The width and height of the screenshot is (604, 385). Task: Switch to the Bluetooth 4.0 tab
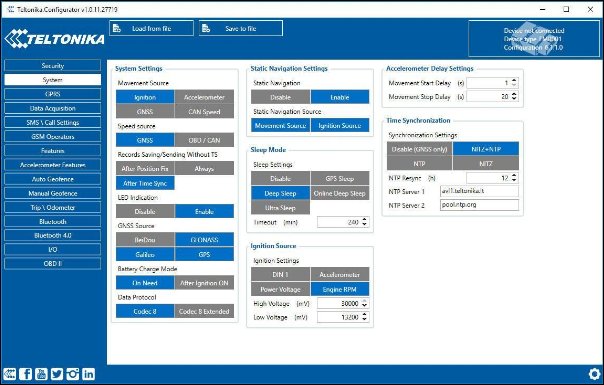pyautogui.click(x=53, y=235)
